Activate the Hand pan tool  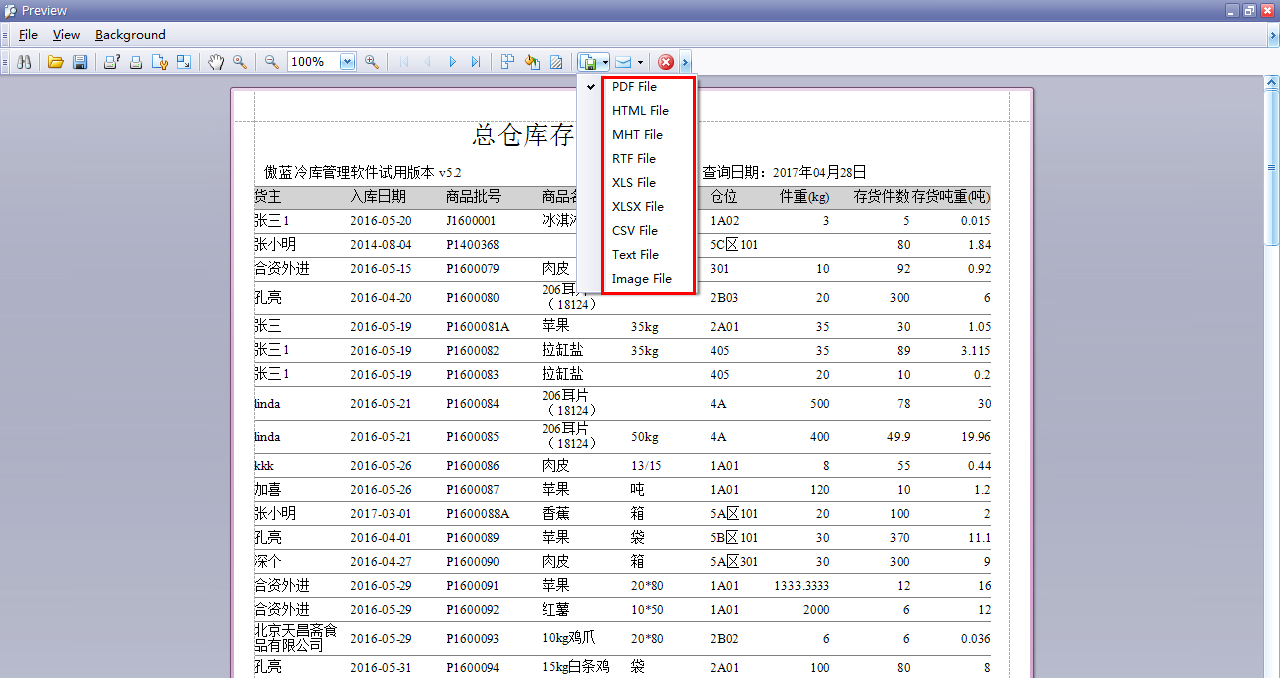(216, 61)
